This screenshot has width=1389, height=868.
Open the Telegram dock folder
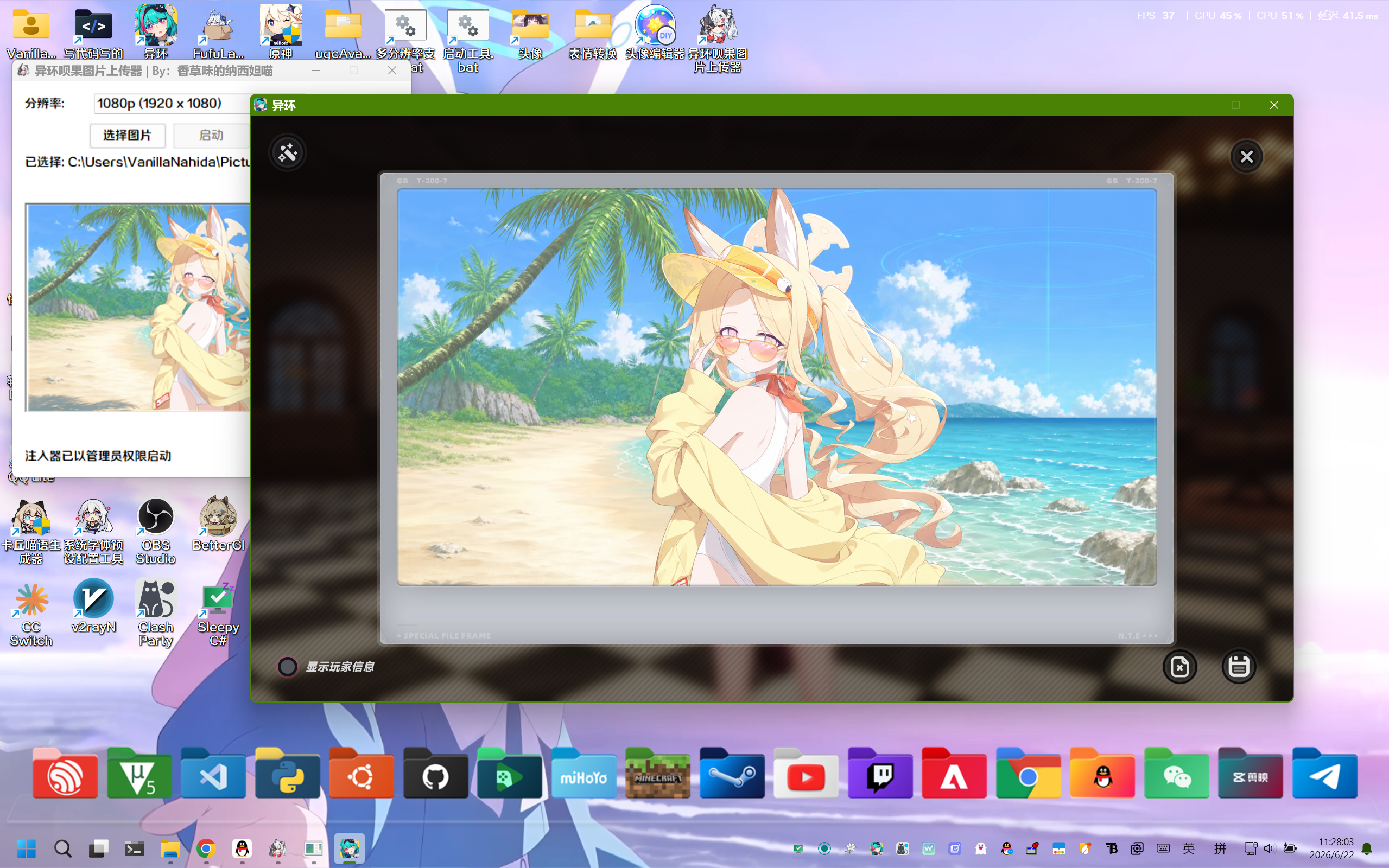coord(1324,773)
